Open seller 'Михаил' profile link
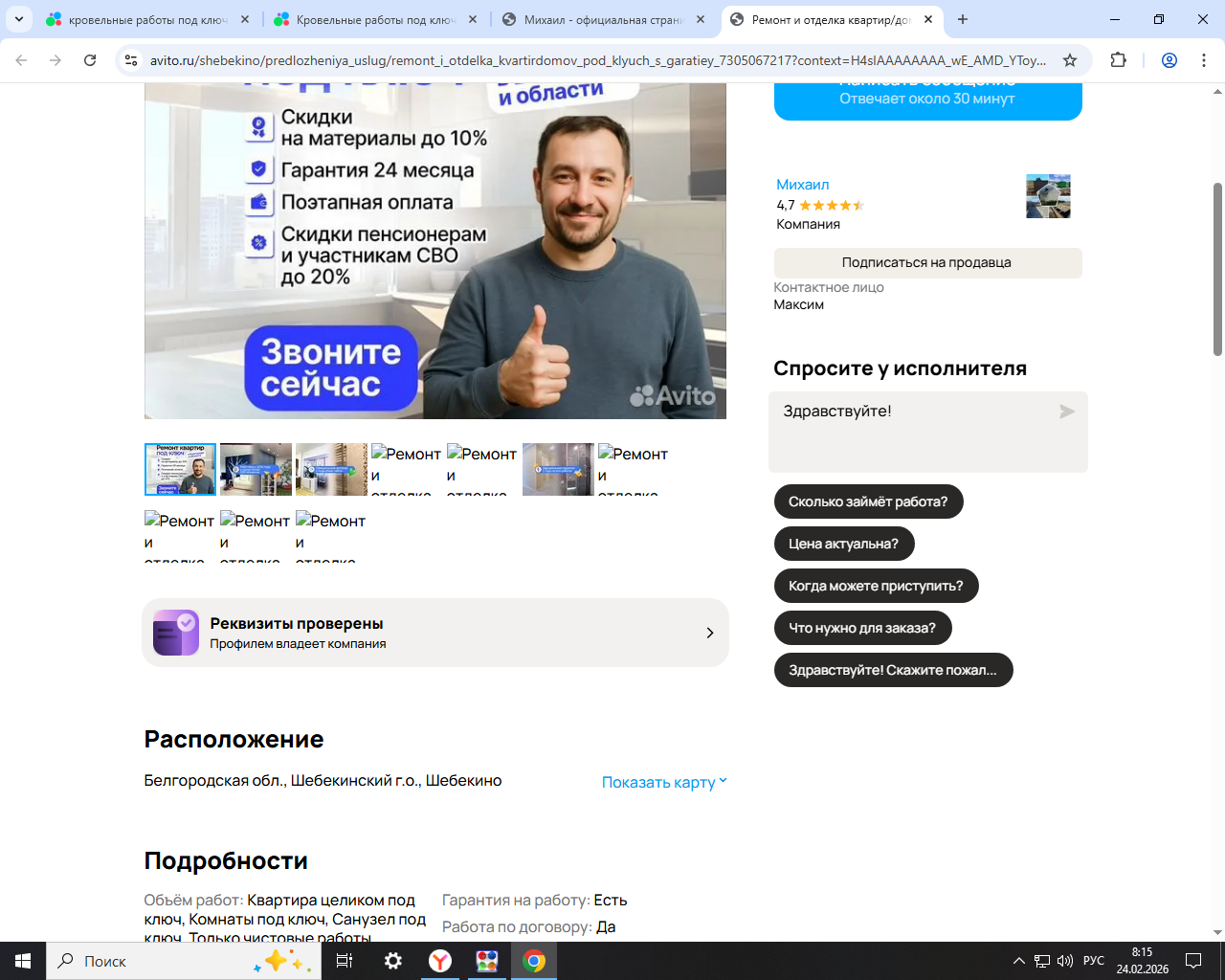 (802, 185)
